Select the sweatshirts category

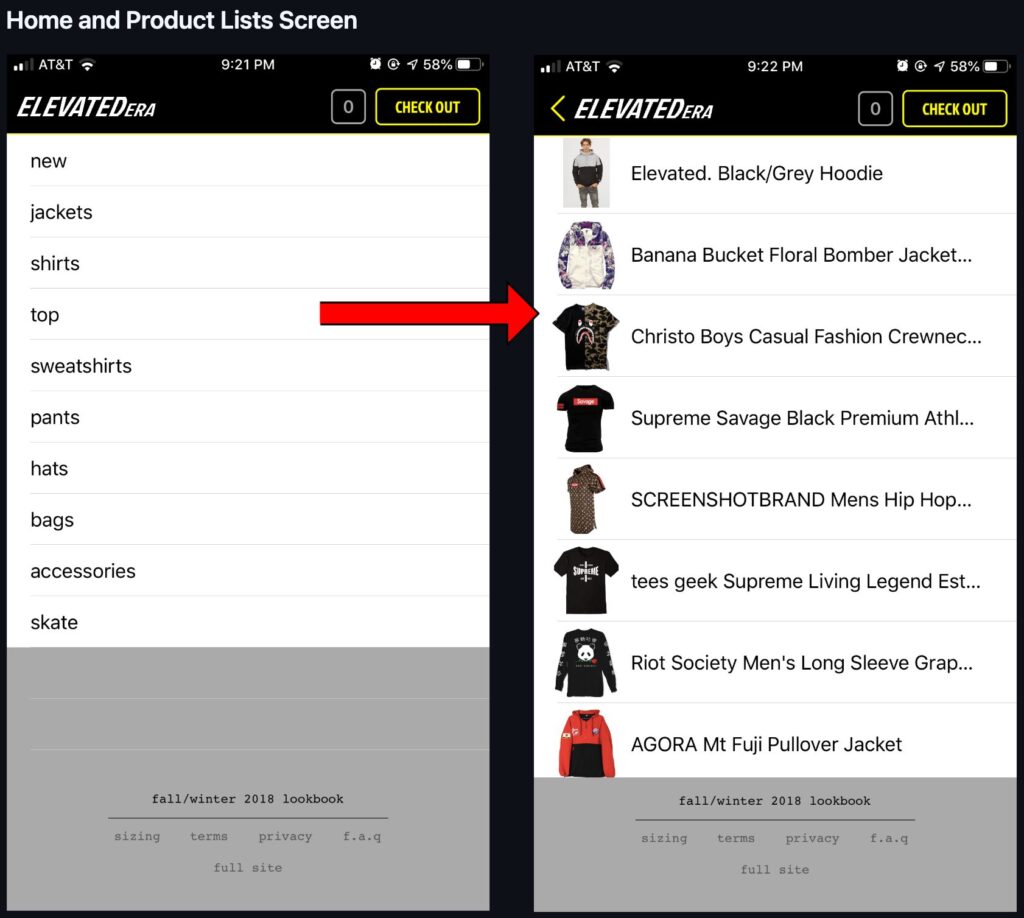pyautogui.click(x=81, y=366)
